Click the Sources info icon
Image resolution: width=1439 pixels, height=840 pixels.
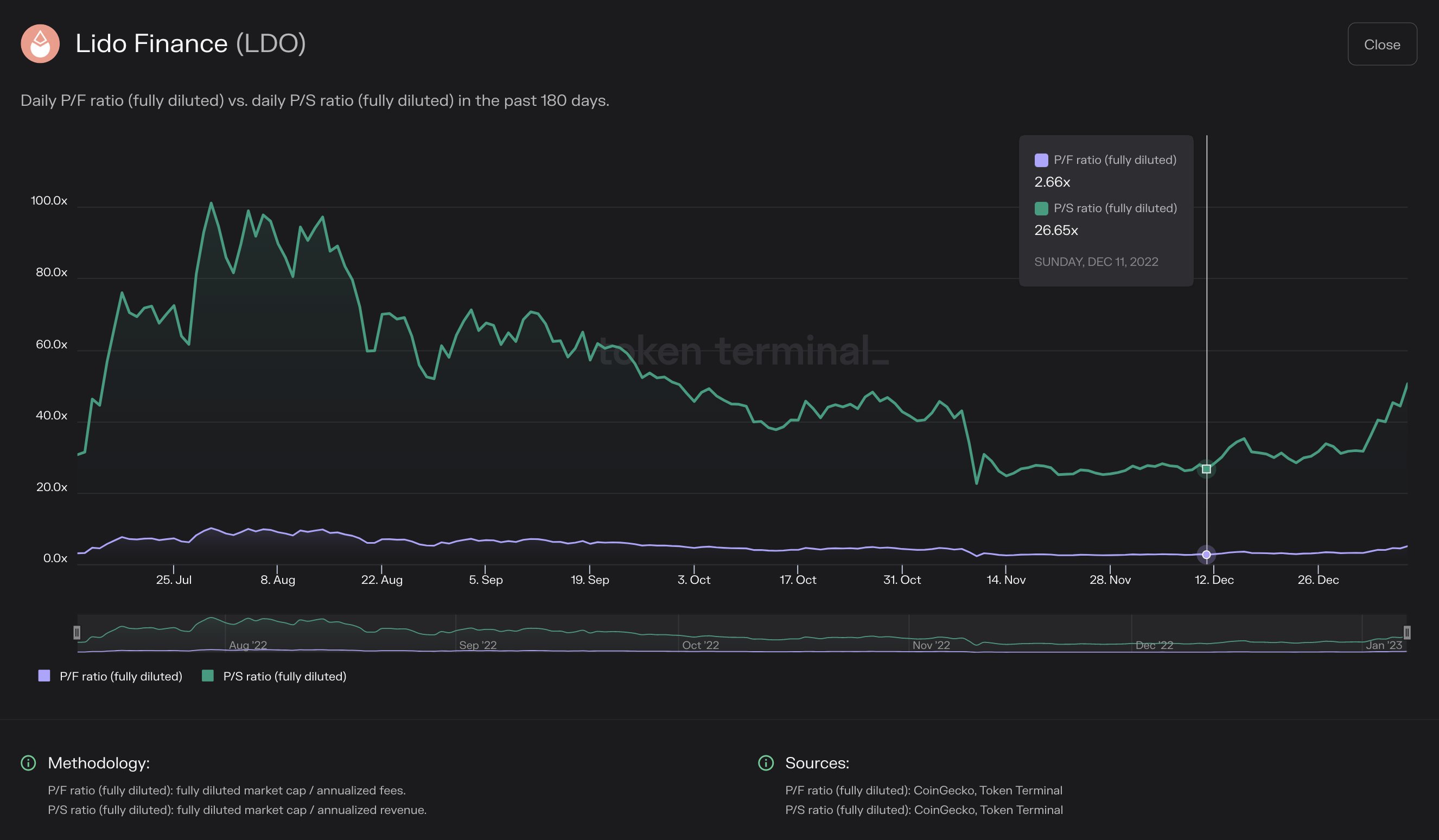[x=765, y=763]
